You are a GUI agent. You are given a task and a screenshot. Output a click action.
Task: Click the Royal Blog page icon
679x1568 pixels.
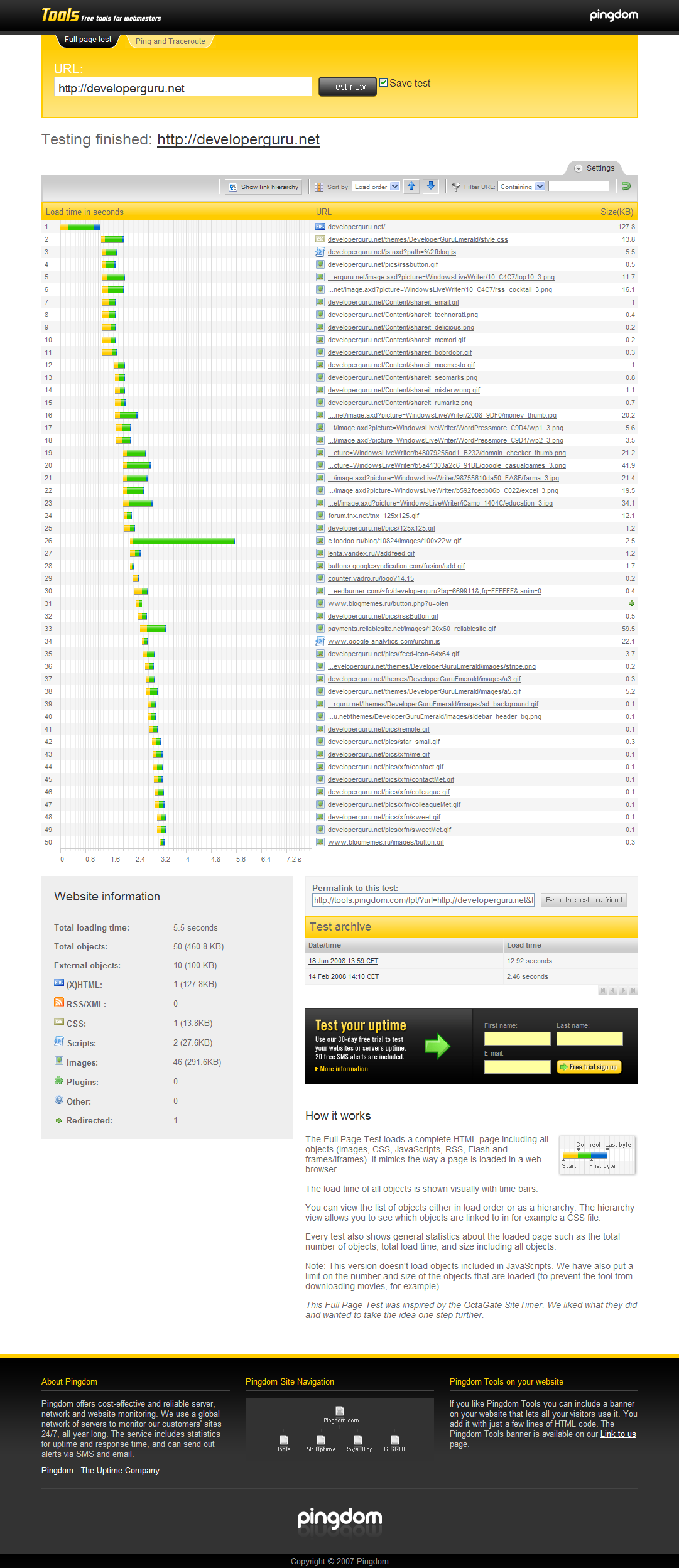(358, 1441)
